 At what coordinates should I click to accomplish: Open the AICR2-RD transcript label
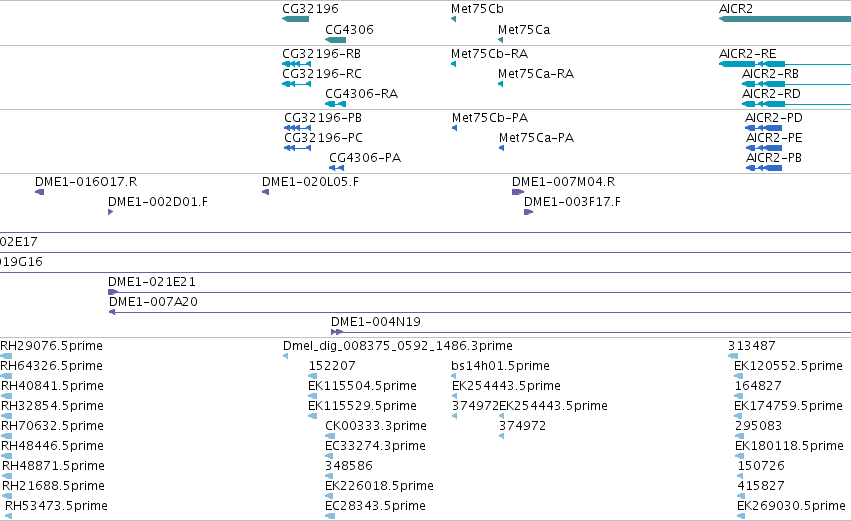(771, 93)
